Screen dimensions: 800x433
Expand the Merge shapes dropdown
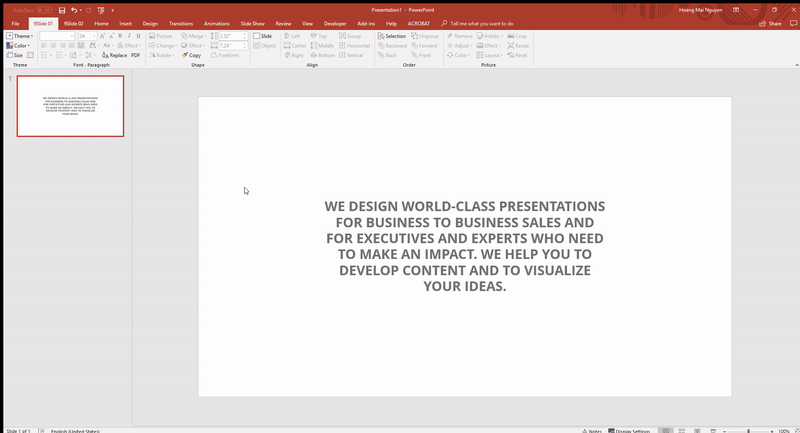tap(194, 36)
